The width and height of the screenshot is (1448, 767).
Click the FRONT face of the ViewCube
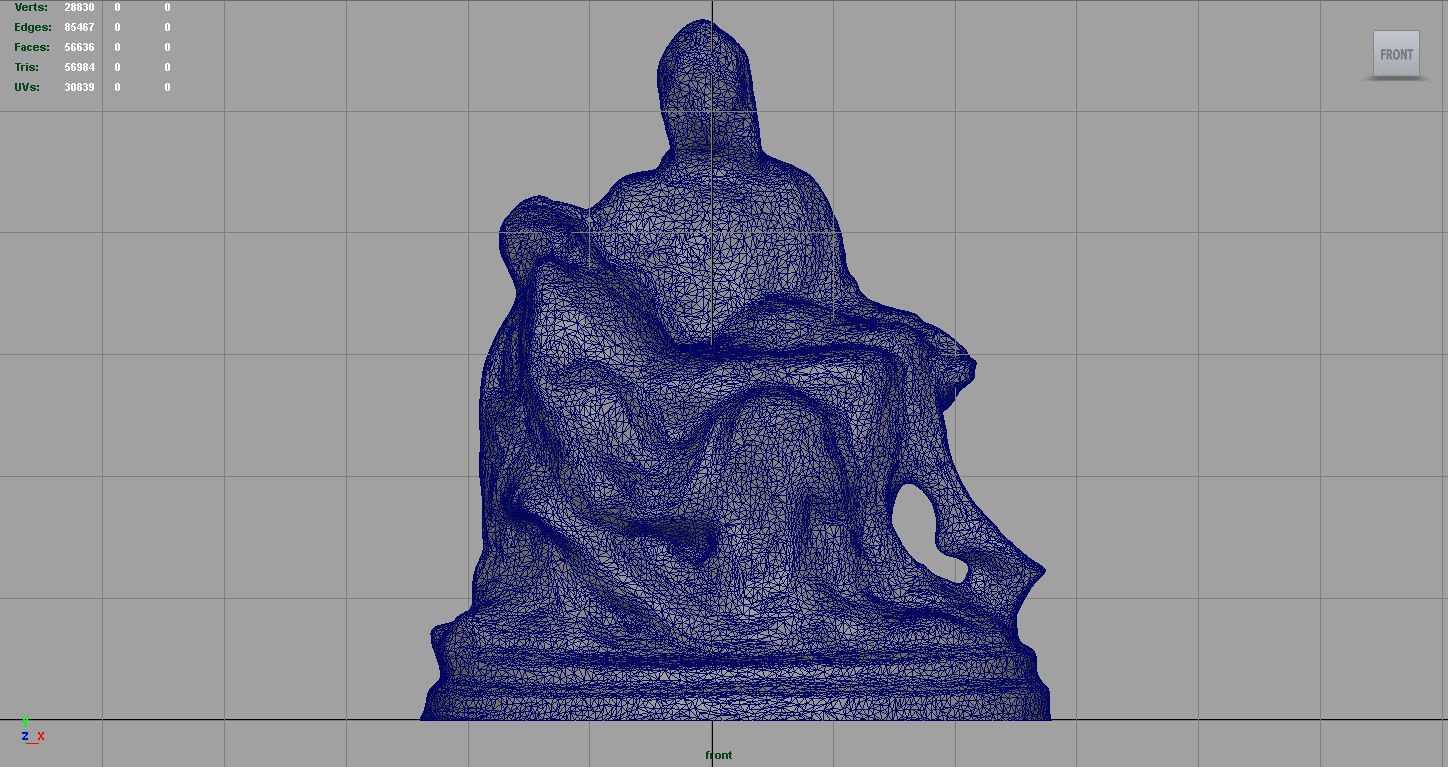pos(1396,54)
